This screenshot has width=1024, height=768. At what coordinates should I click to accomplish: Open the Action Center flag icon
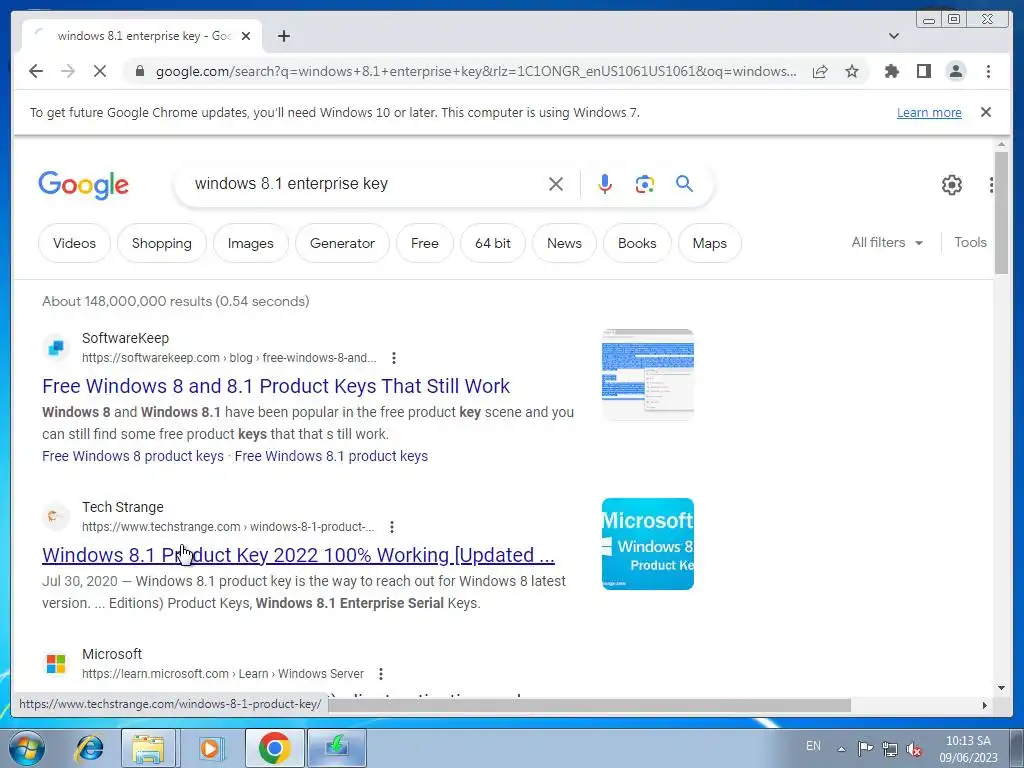865,748
